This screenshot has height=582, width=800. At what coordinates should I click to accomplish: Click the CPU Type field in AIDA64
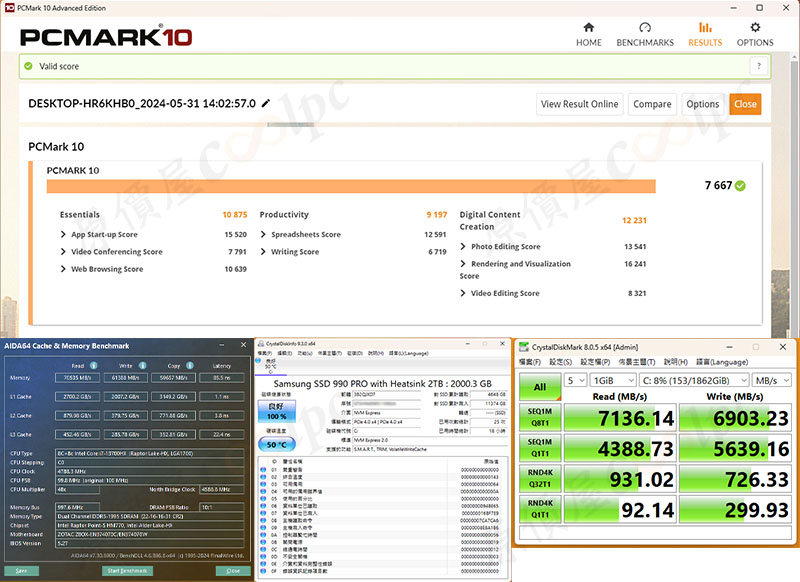pos(149,453)
